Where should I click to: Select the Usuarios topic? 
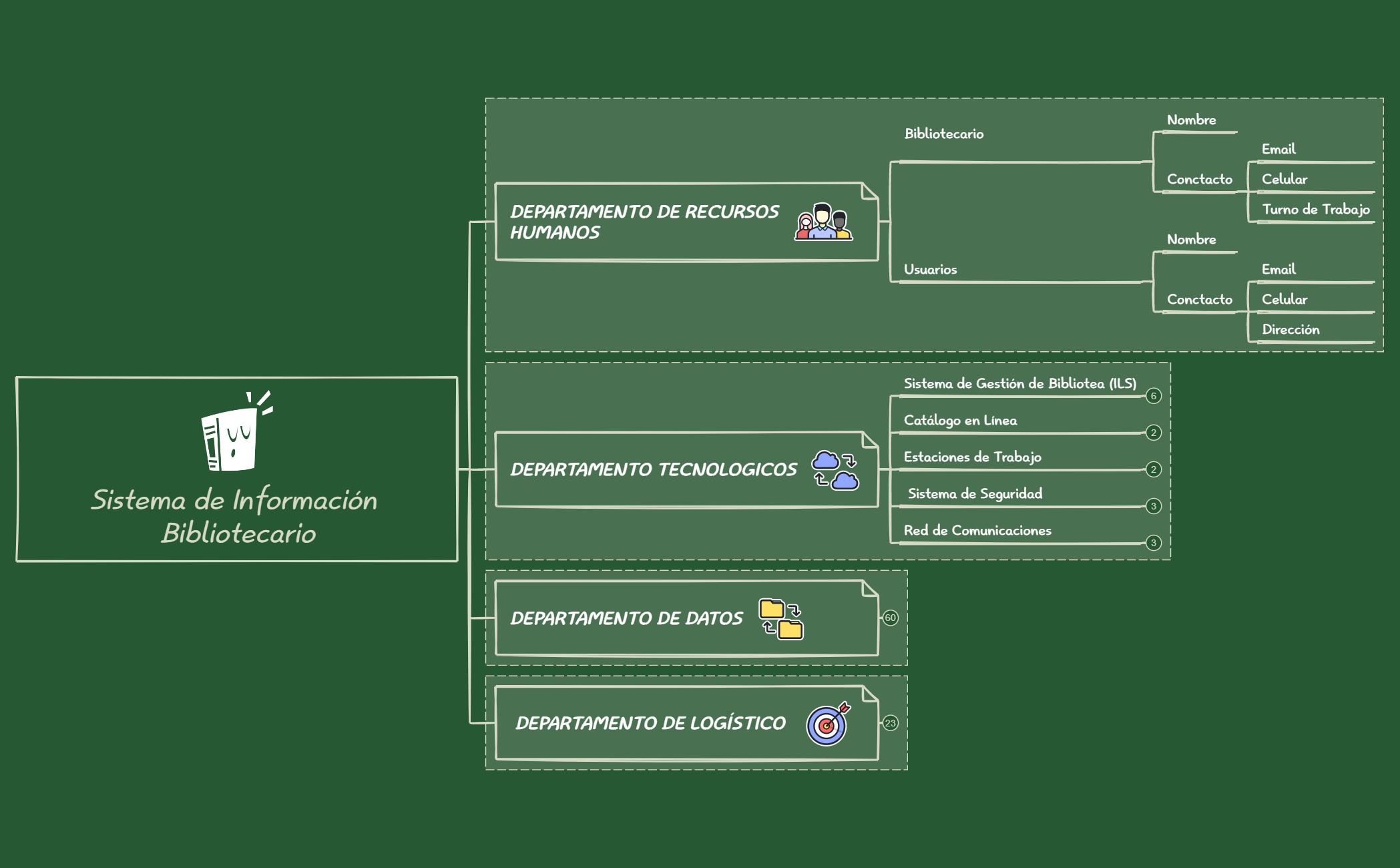[930, 269]
